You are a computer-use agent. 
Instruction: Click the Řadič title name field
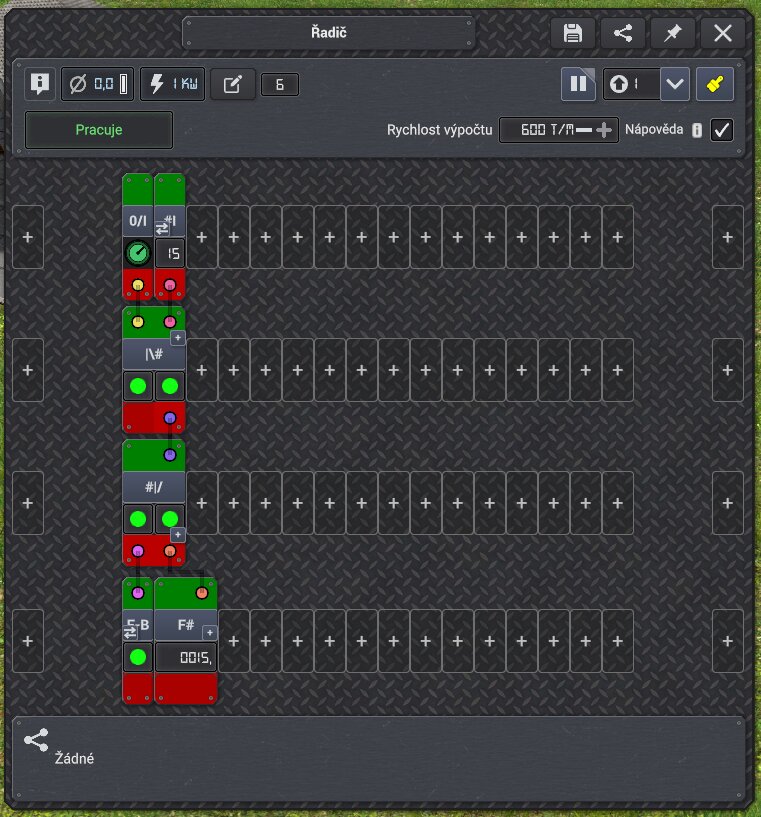(x=329, y=33)
